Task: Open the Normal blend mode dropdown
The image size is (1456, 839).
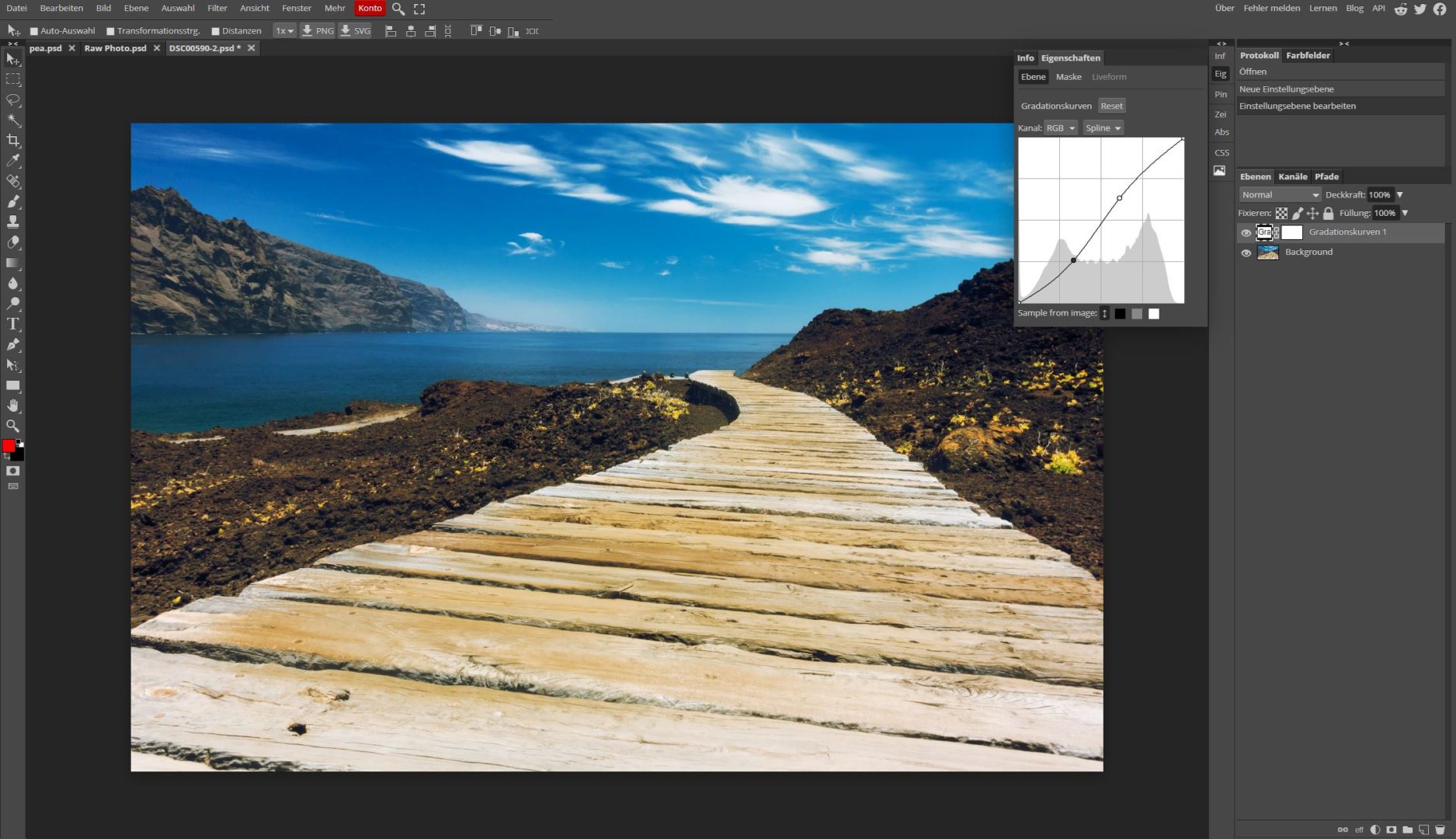Action: [1279, 194]
